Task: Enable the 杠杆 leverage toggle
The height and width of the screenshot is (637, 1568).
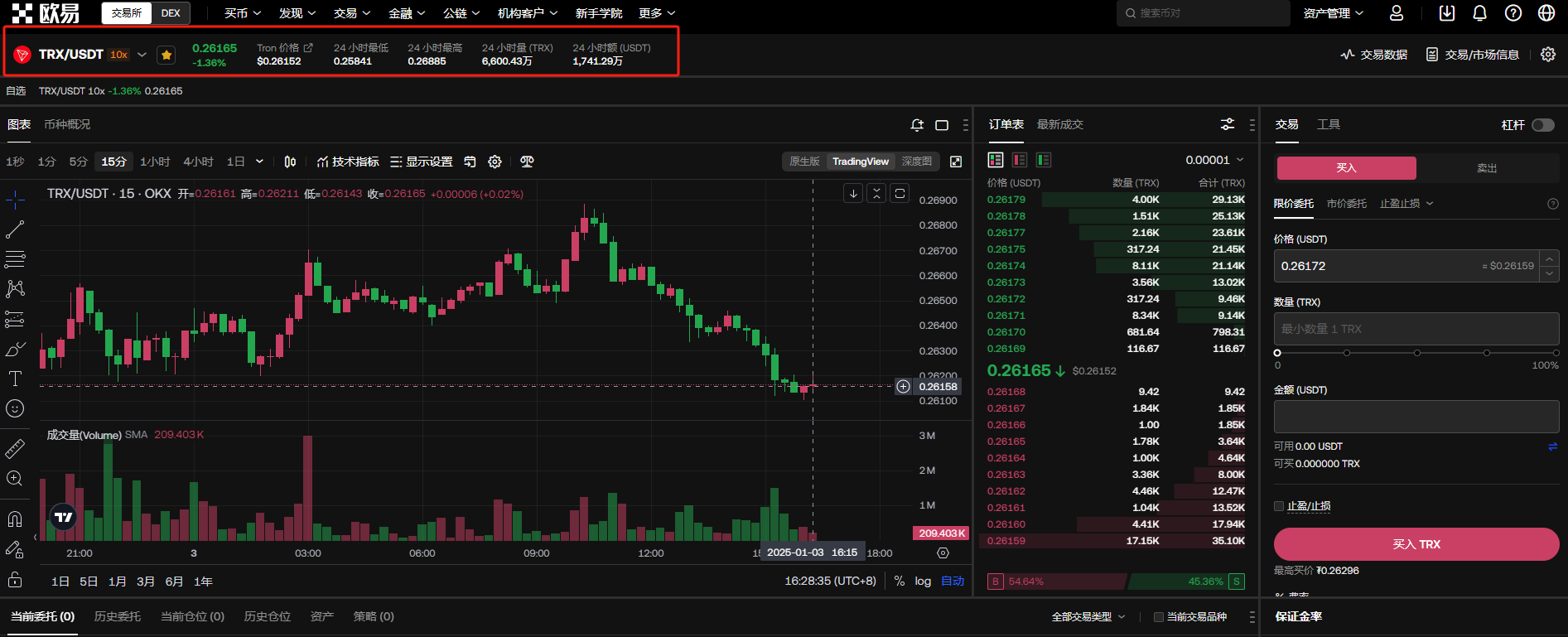Action: (x=1542, y=125)
